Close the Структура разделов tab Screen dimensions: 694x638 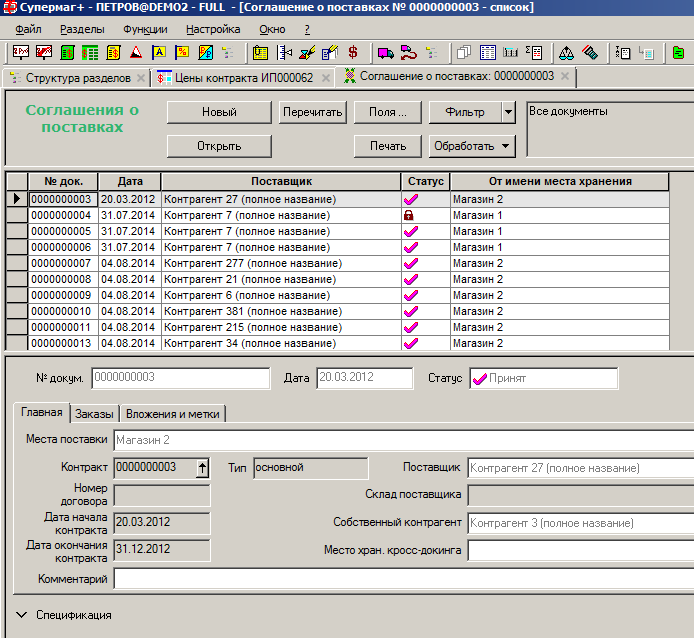[141, 78]
